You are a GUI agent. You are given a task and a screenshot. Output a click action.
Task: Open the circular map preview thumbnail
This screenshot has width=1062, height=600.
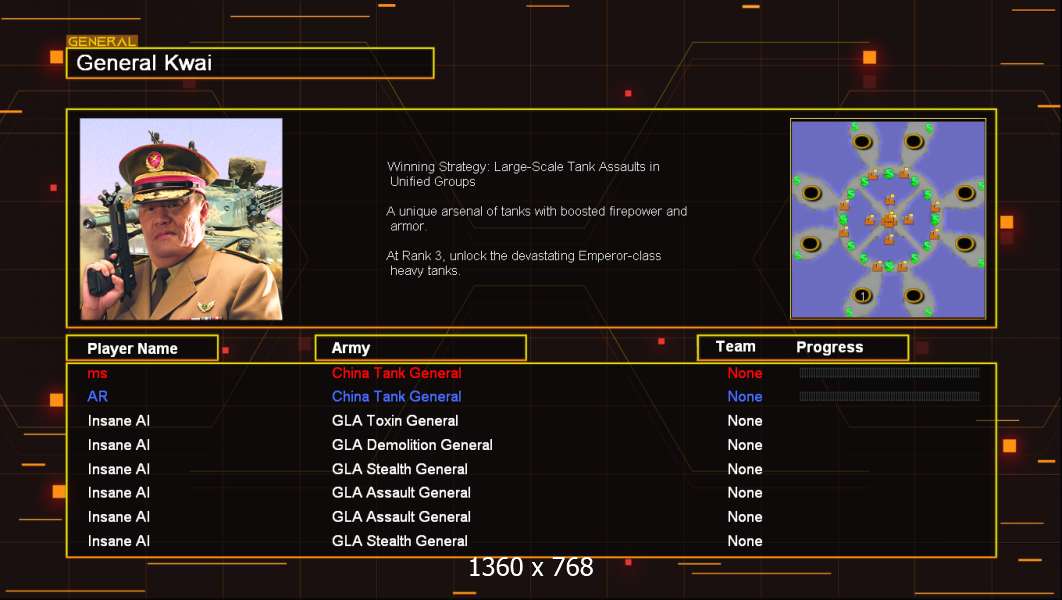coord(888,219)
